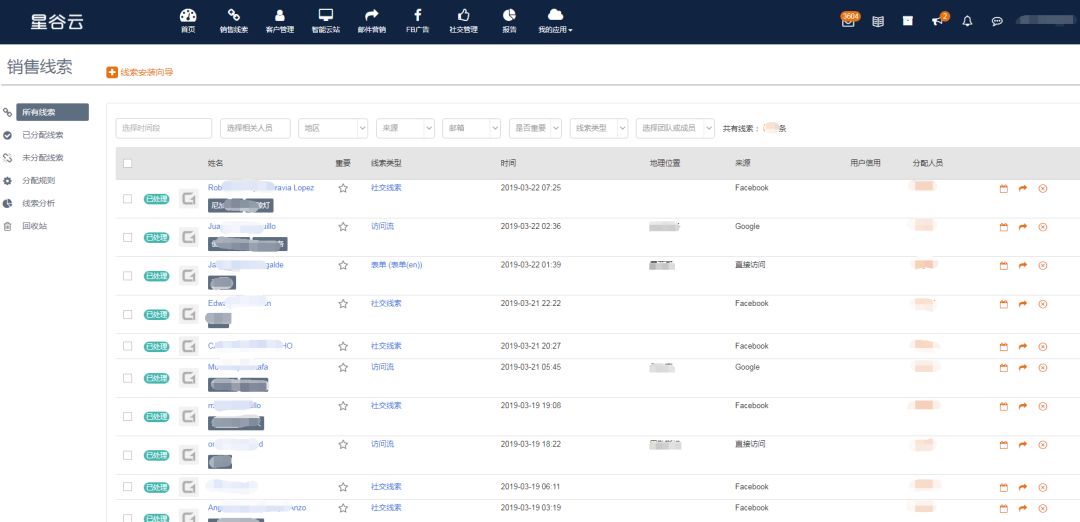Open 线索分析 in the left sidebar
This screenshot has width=1080, height=522.
point(39,203)
